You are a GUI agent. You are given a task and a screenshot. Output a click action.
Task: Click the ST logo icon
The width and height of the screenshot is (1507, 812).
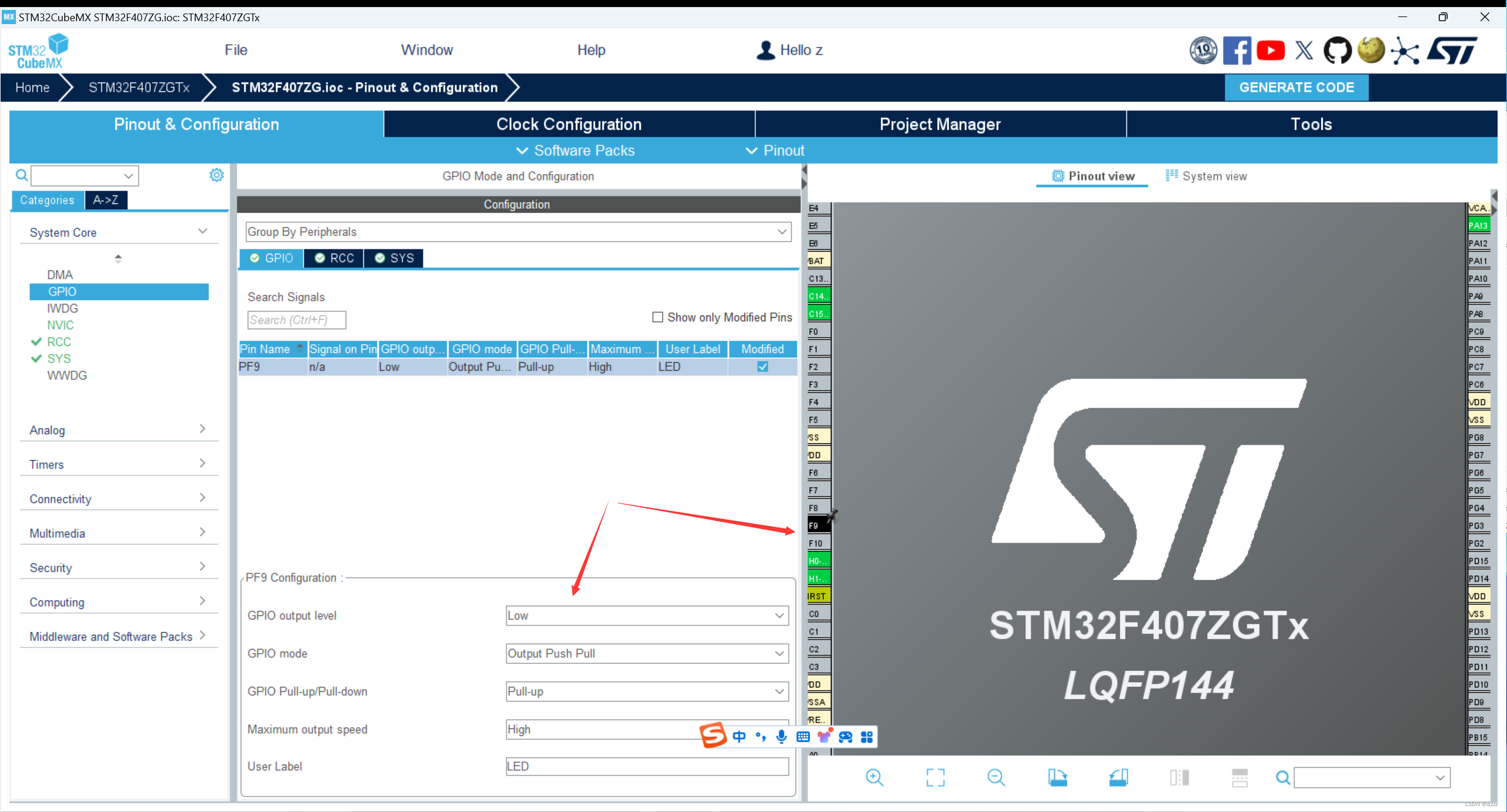(1452, 51)
